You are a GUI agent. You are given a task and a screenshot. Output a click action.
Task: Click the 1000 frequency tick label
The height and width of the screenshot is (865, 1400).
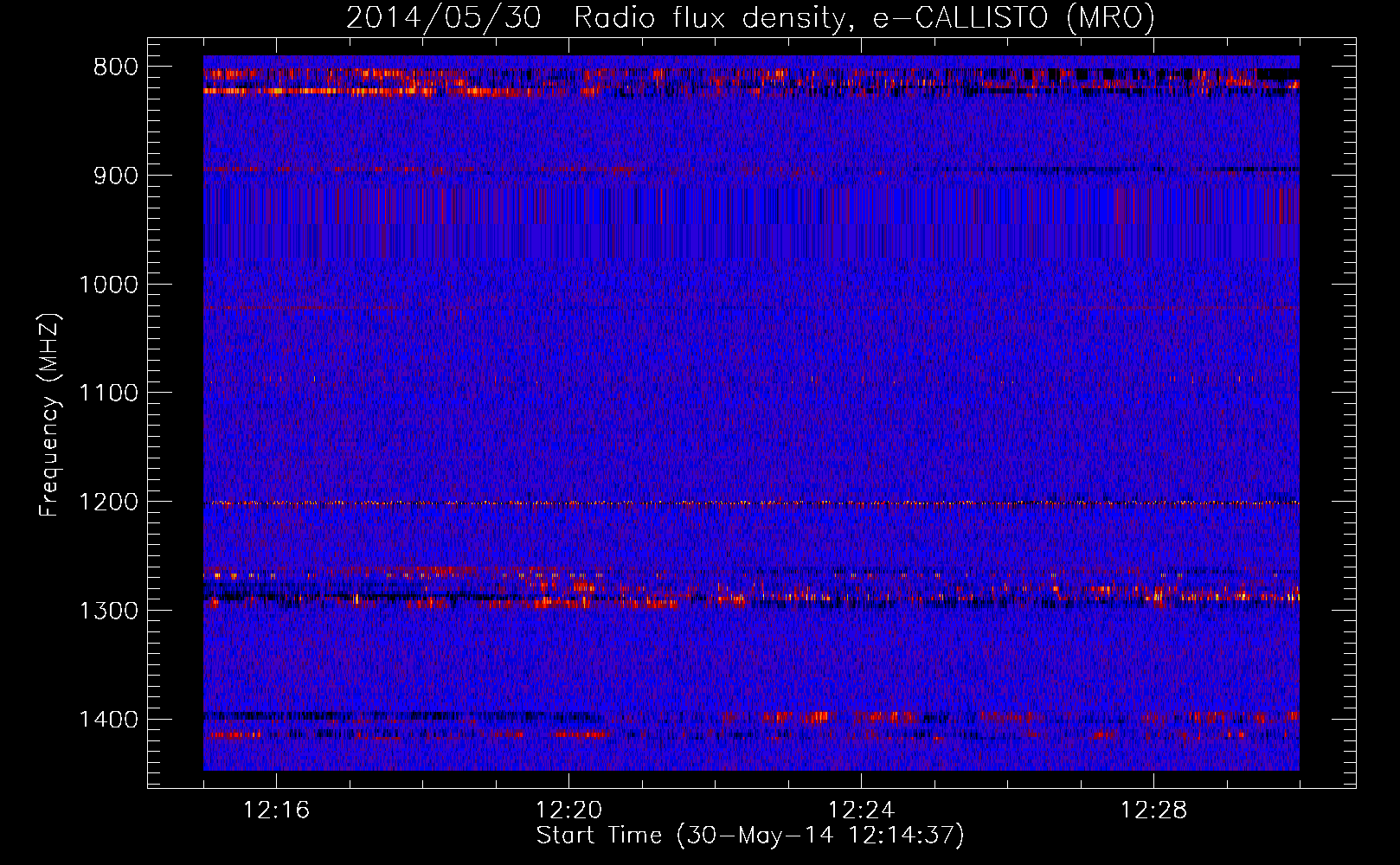[108, 285]
